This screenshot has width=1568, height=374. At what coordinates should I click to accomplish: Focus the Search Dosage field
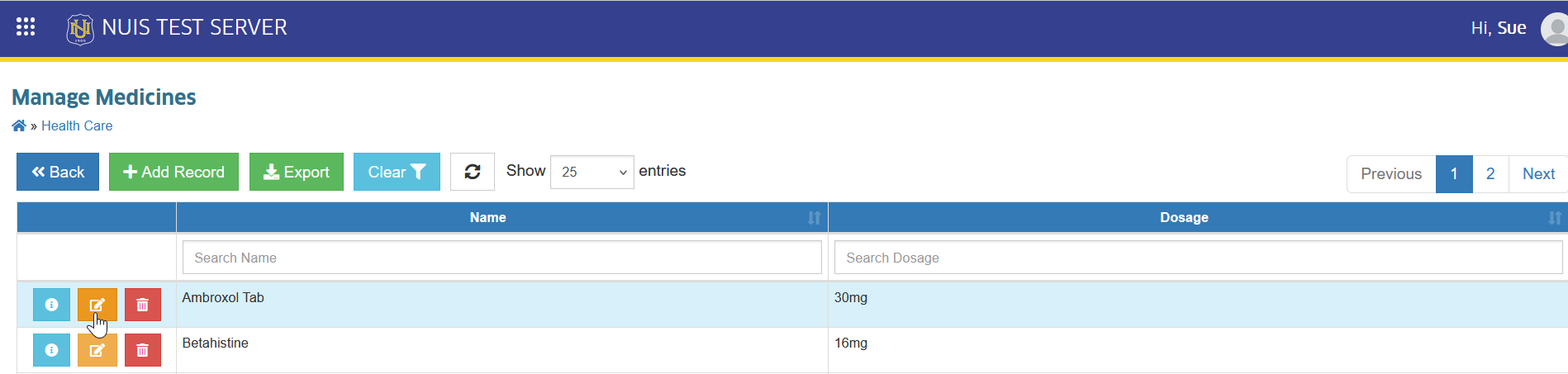[x=1198, y=258]
